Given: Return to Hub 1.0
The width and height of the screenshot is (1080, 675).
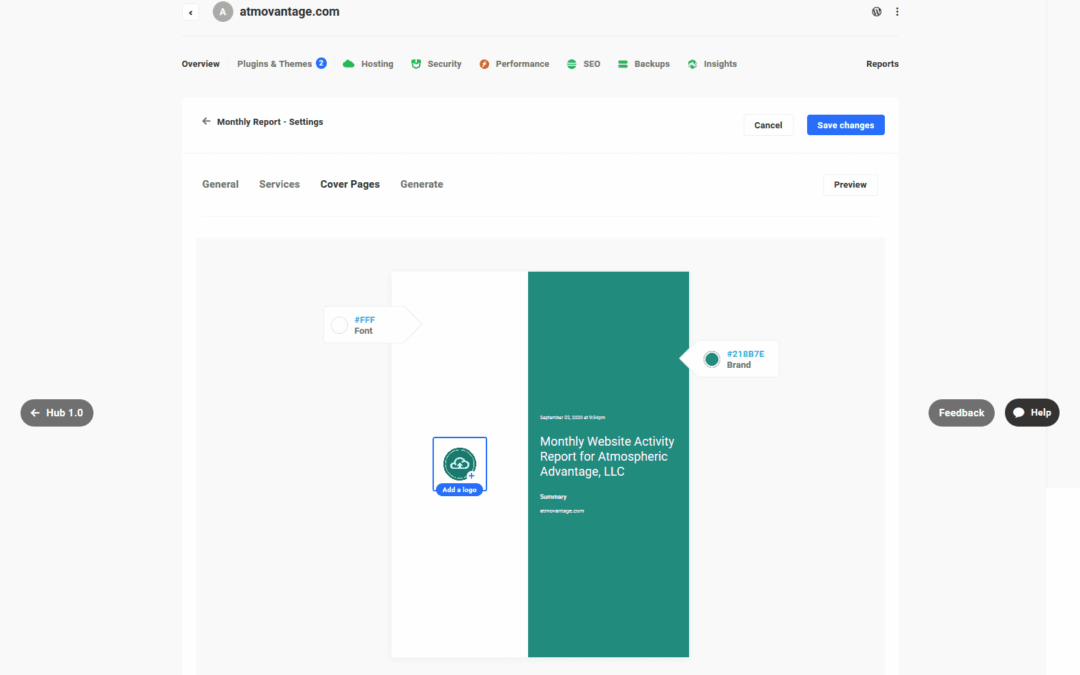Looking at the screenshot, I should tap(57, 413).
